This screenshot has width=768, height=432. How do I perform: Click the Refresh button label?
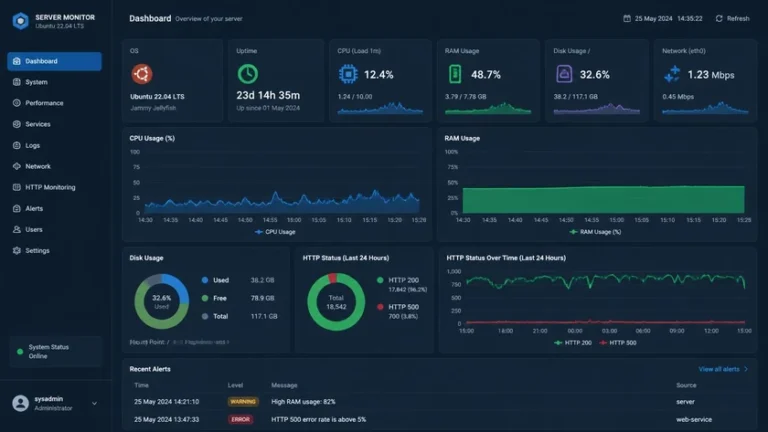pyautogui.click(x=738, y=19)
